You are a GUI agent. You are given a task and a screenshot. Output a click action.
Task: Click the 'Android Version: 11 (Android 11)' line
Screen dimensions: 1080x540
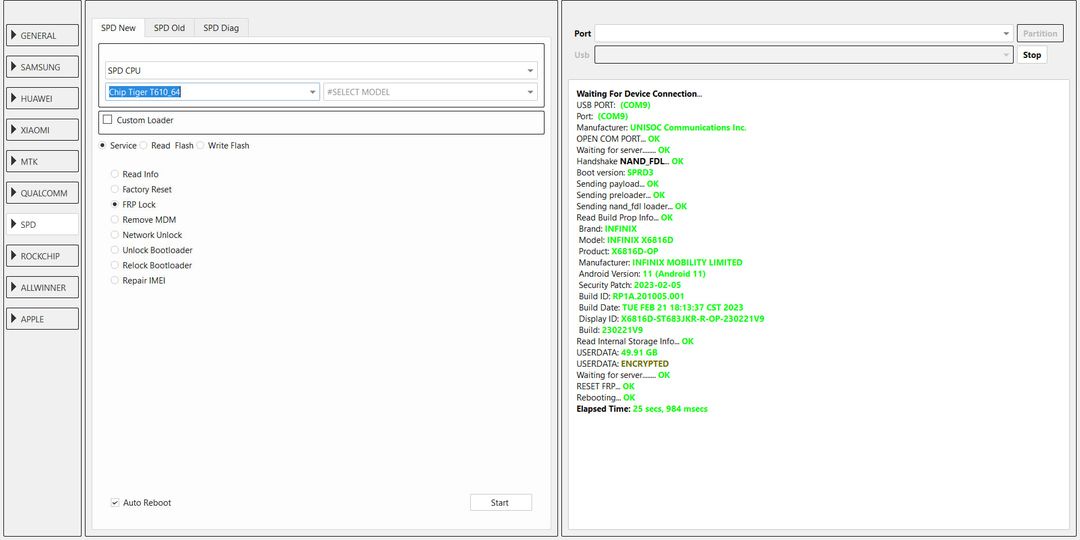tap(642, 273)
